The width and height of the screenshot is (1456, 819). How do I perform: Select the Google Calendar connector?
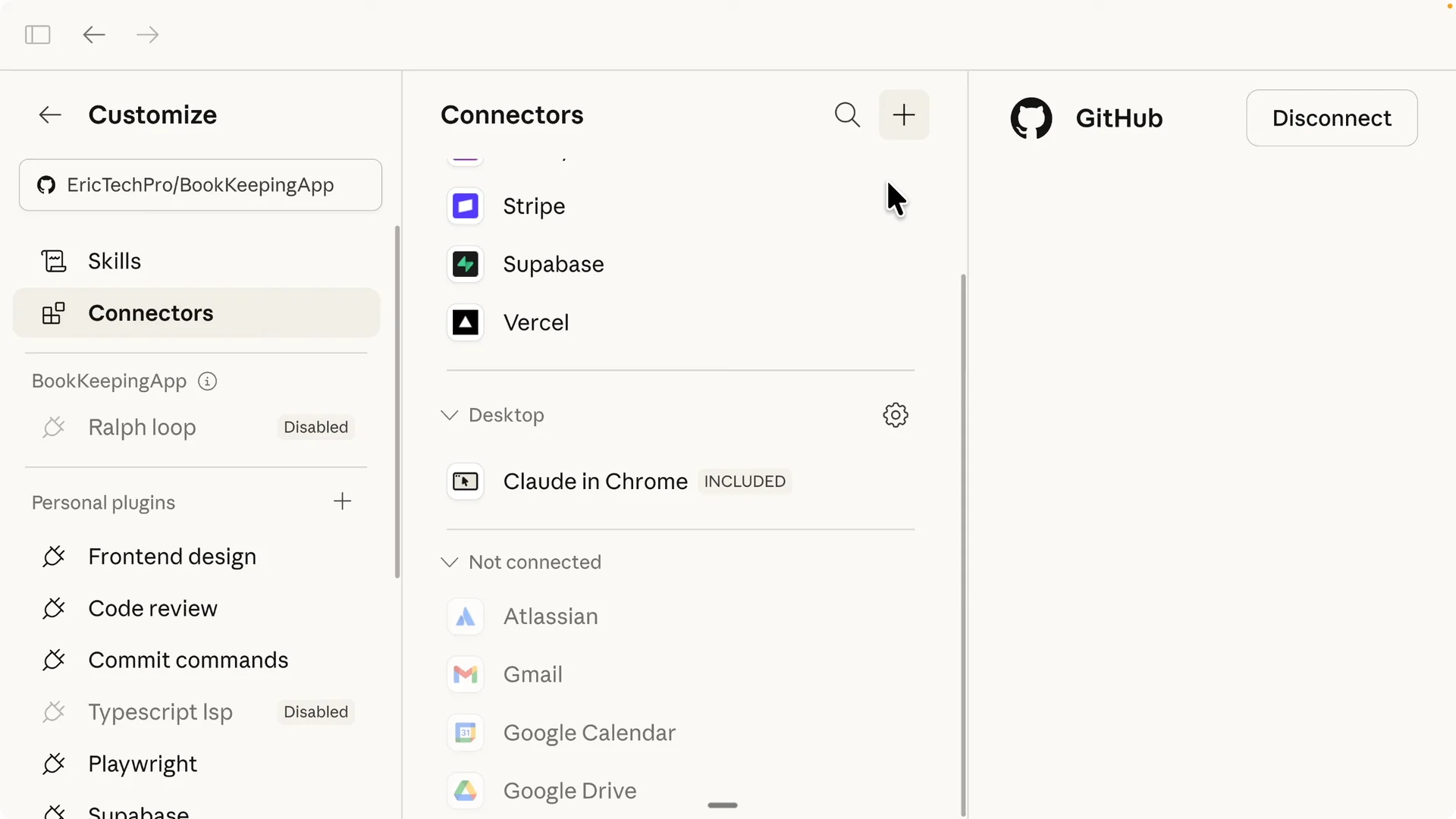(x=680, y=733)
